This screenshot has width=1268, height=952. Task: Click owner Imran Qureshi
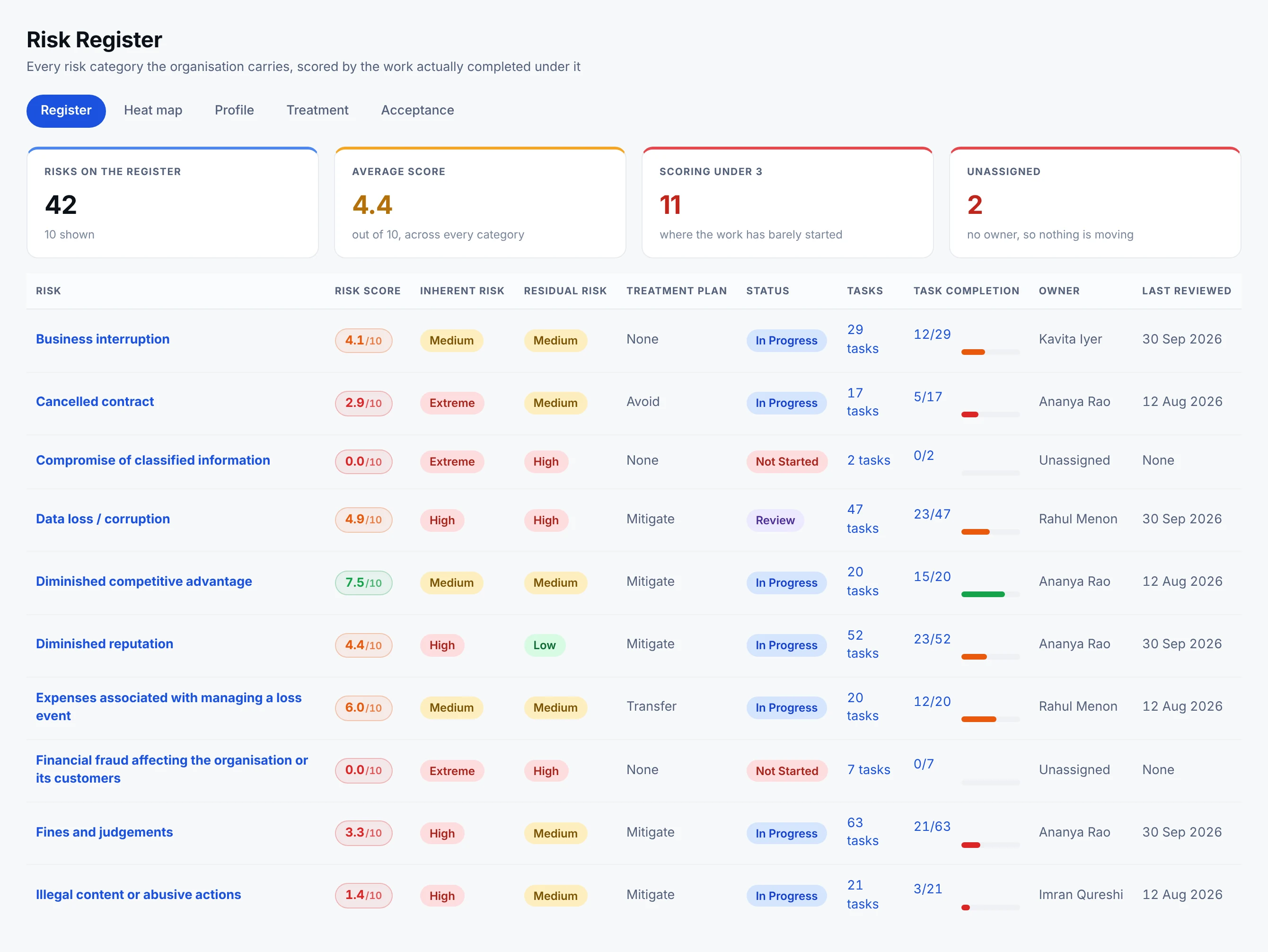pyautogui.click(x=1081, y=895)
